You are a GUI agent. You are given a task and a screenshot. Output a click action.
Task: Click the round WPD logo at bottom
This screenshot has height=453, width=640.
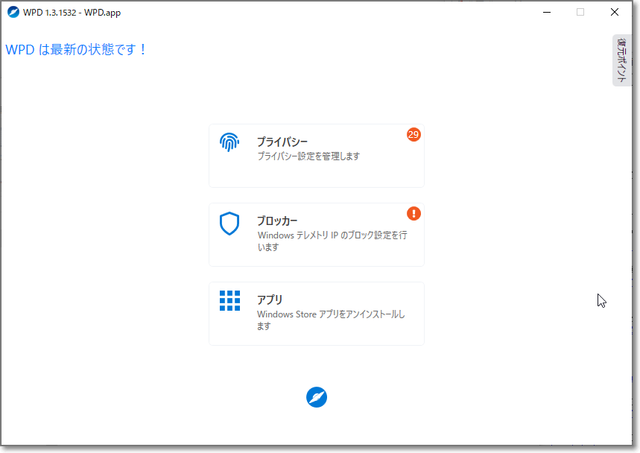coord(317,397)
